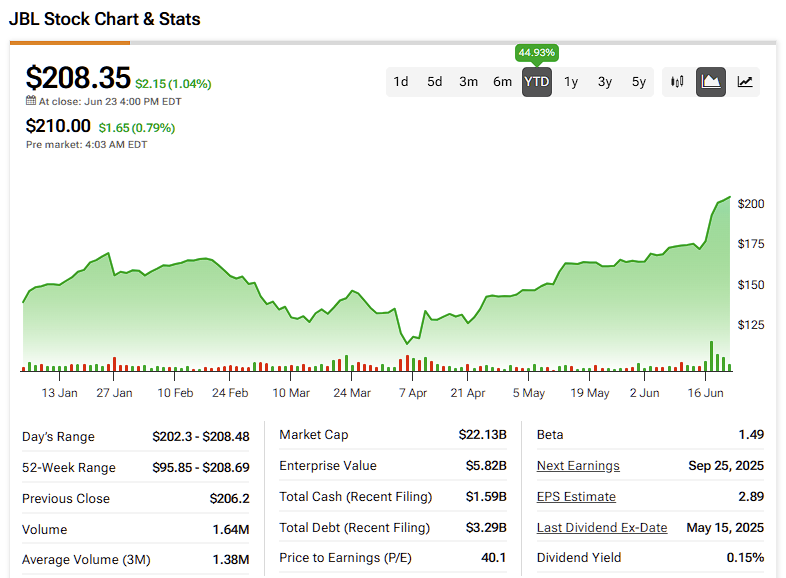Select the 1d time range

tap(401, 82)
